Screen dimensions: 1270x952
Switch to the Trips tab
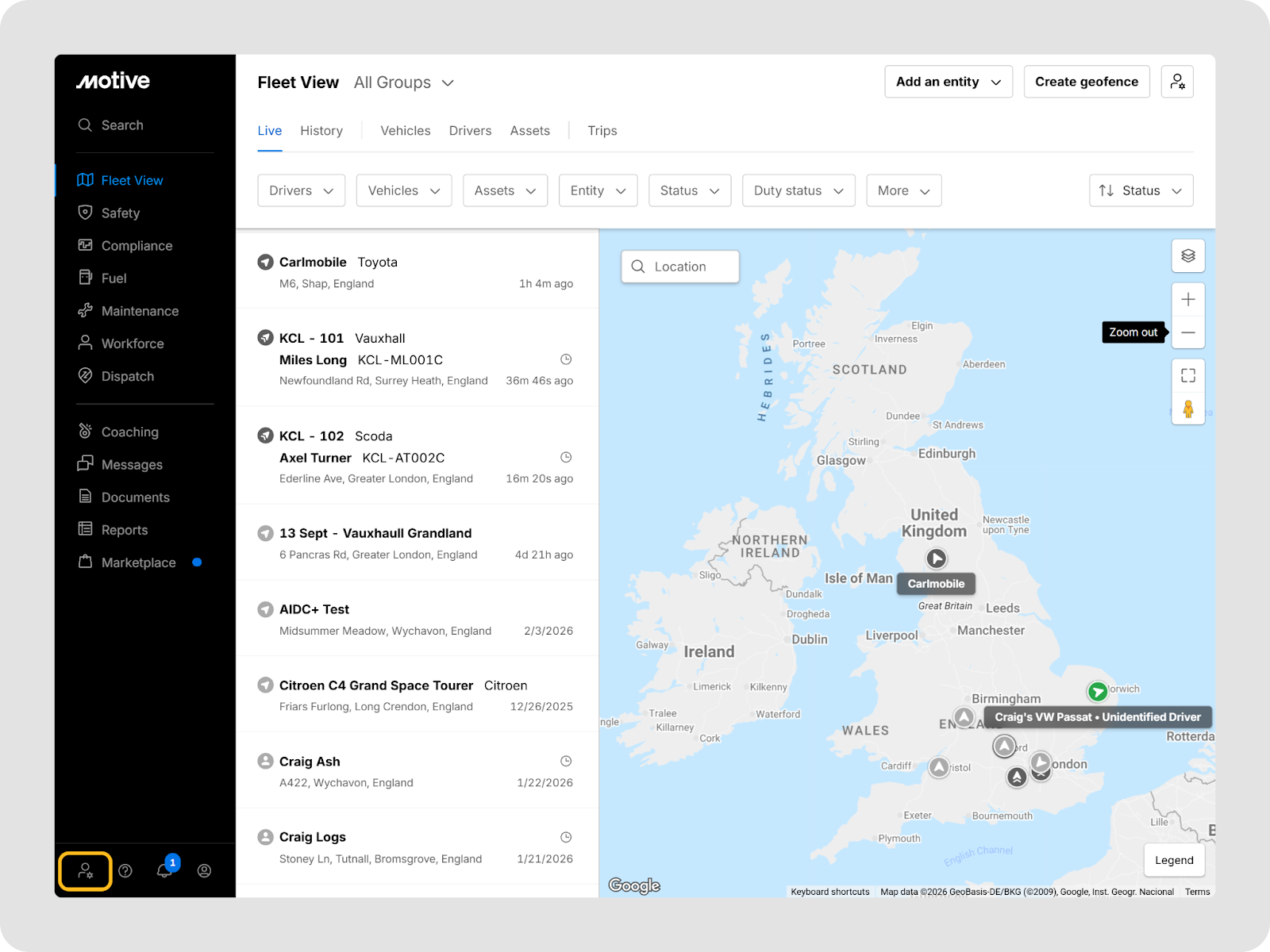[602, 131]
